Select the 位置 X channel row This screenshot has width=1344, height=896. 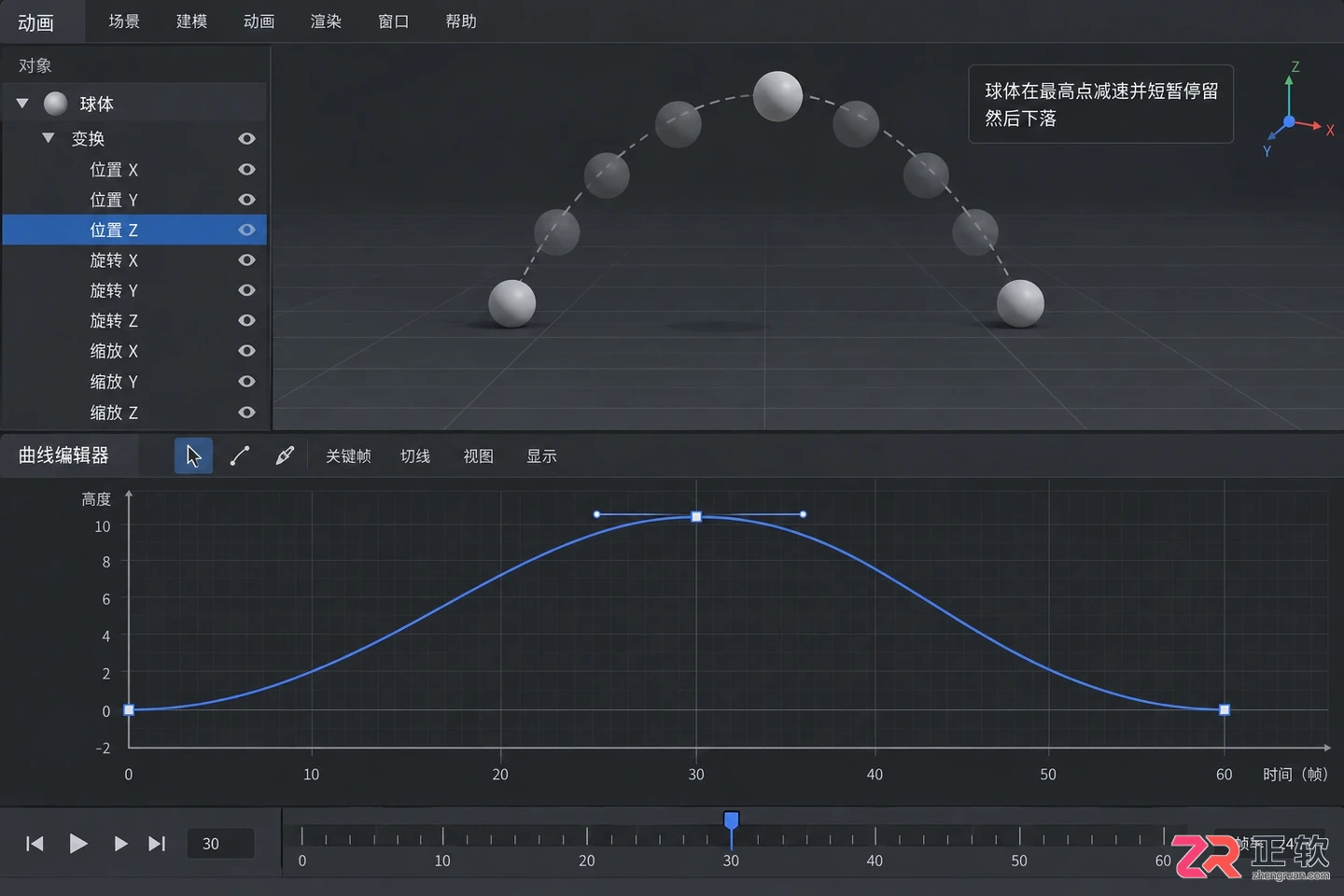coord(134,169)
